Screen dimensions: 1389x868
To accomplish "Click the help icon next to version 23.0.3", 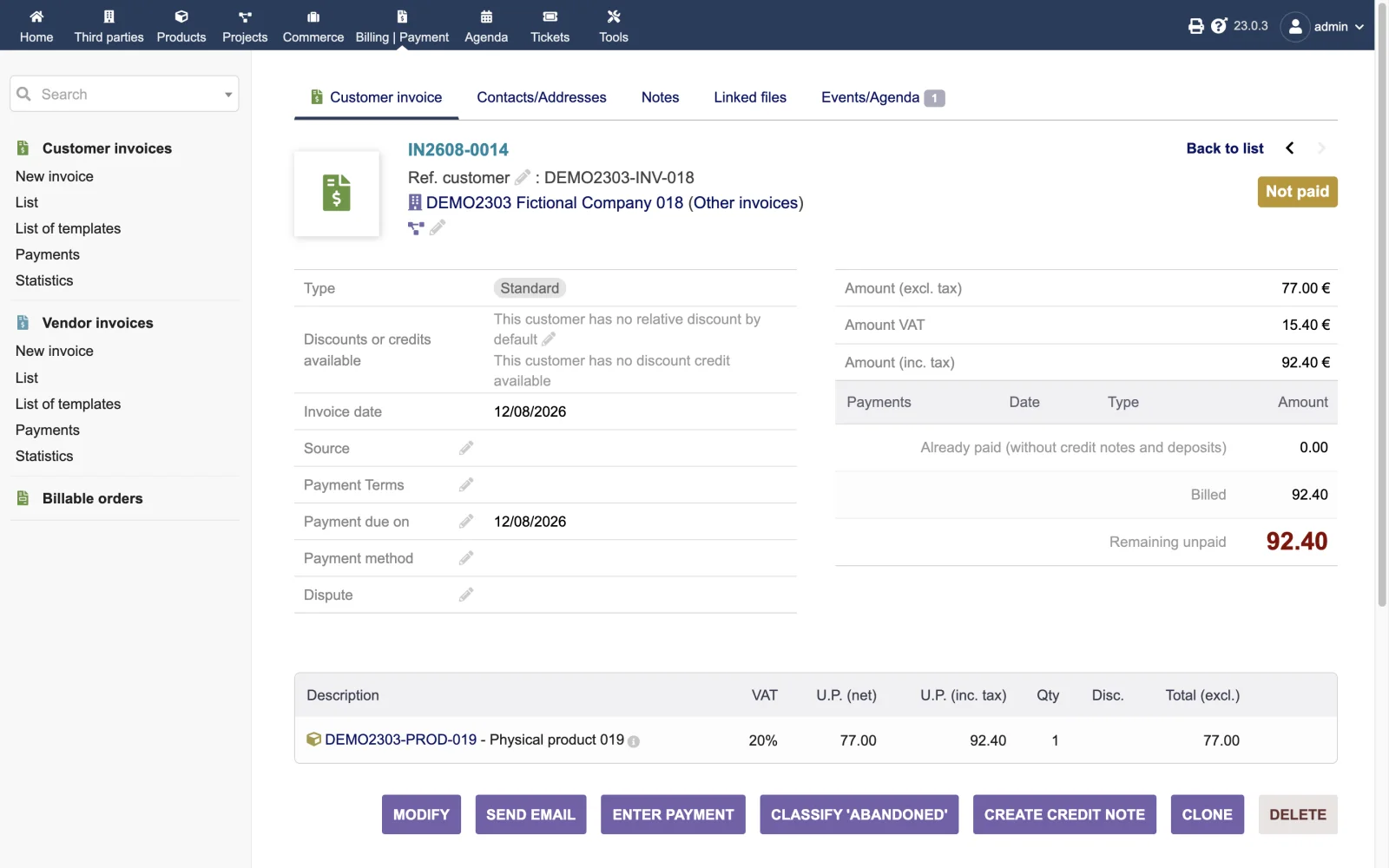I will 1219,26.
